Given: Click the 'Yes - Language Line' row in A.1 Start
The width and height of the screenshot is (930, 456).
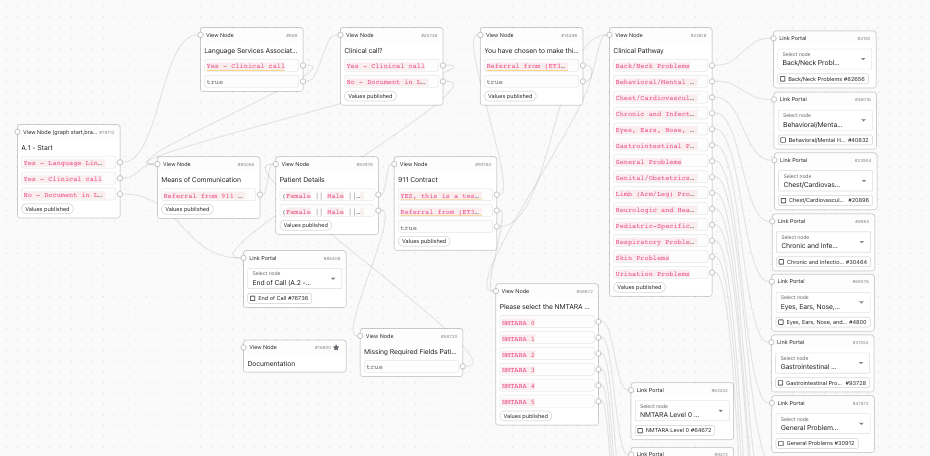Looking at the screenshot, I should coord(62,163).
